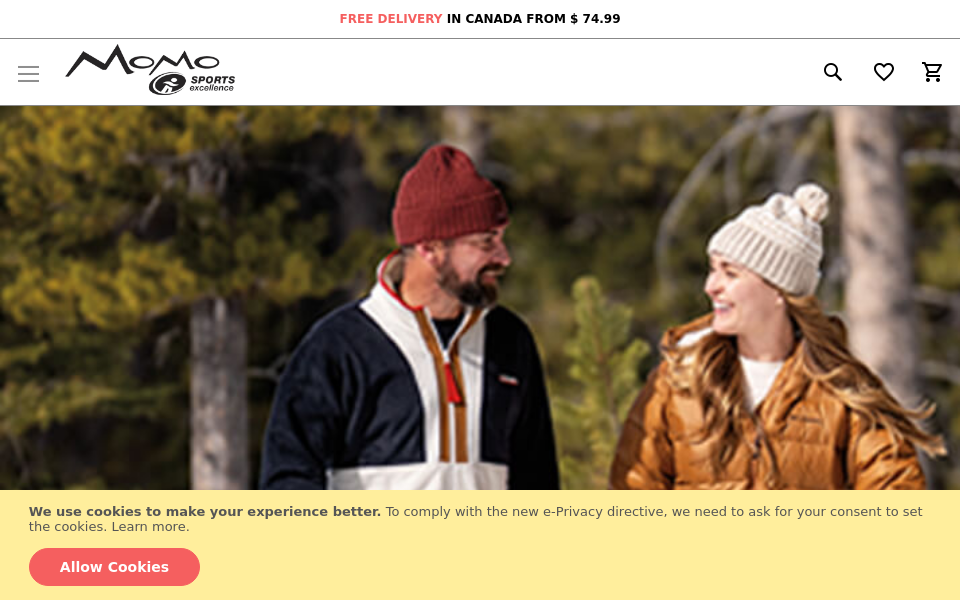Click the woman's white pom-pom beanie

pos(770,239)
